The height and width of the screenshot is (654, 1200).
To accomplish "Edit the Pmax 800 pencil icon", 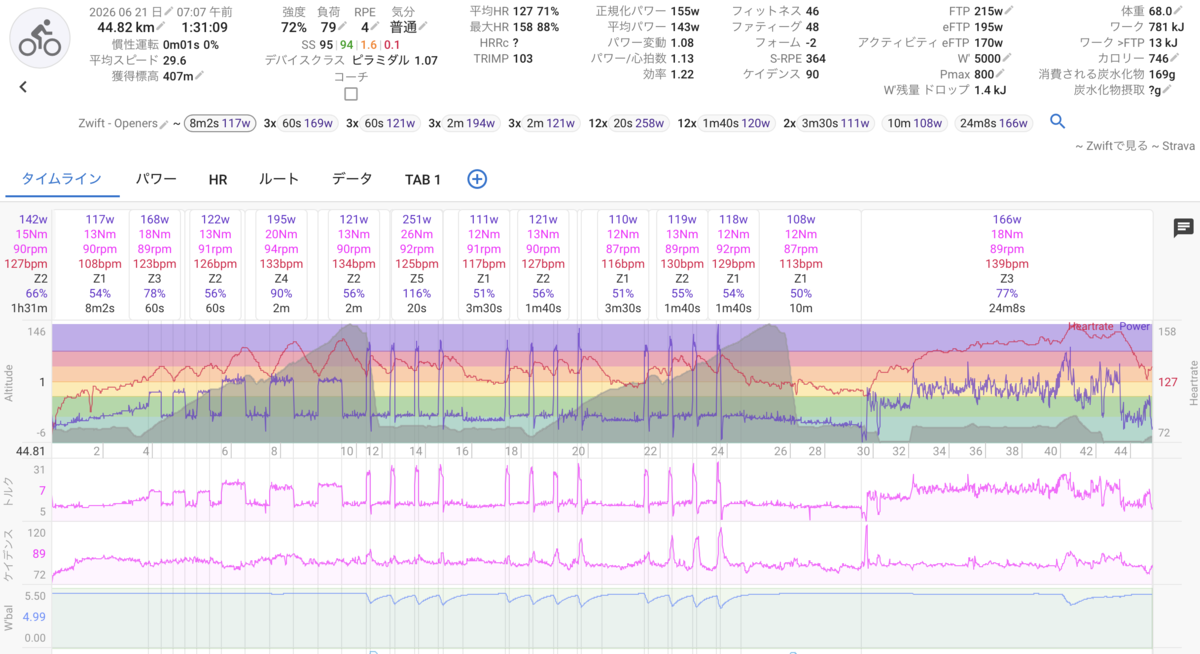I will pyautogui.click(x=1002, y=74).
